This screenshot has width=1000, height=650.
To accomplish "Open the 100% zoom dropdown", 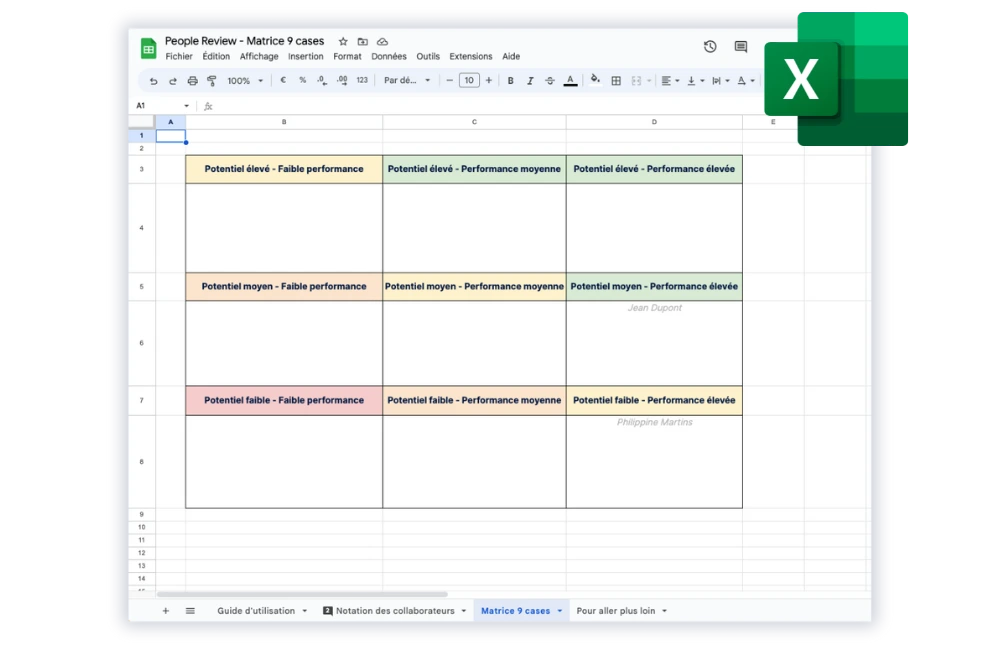I will pos(246,81).
